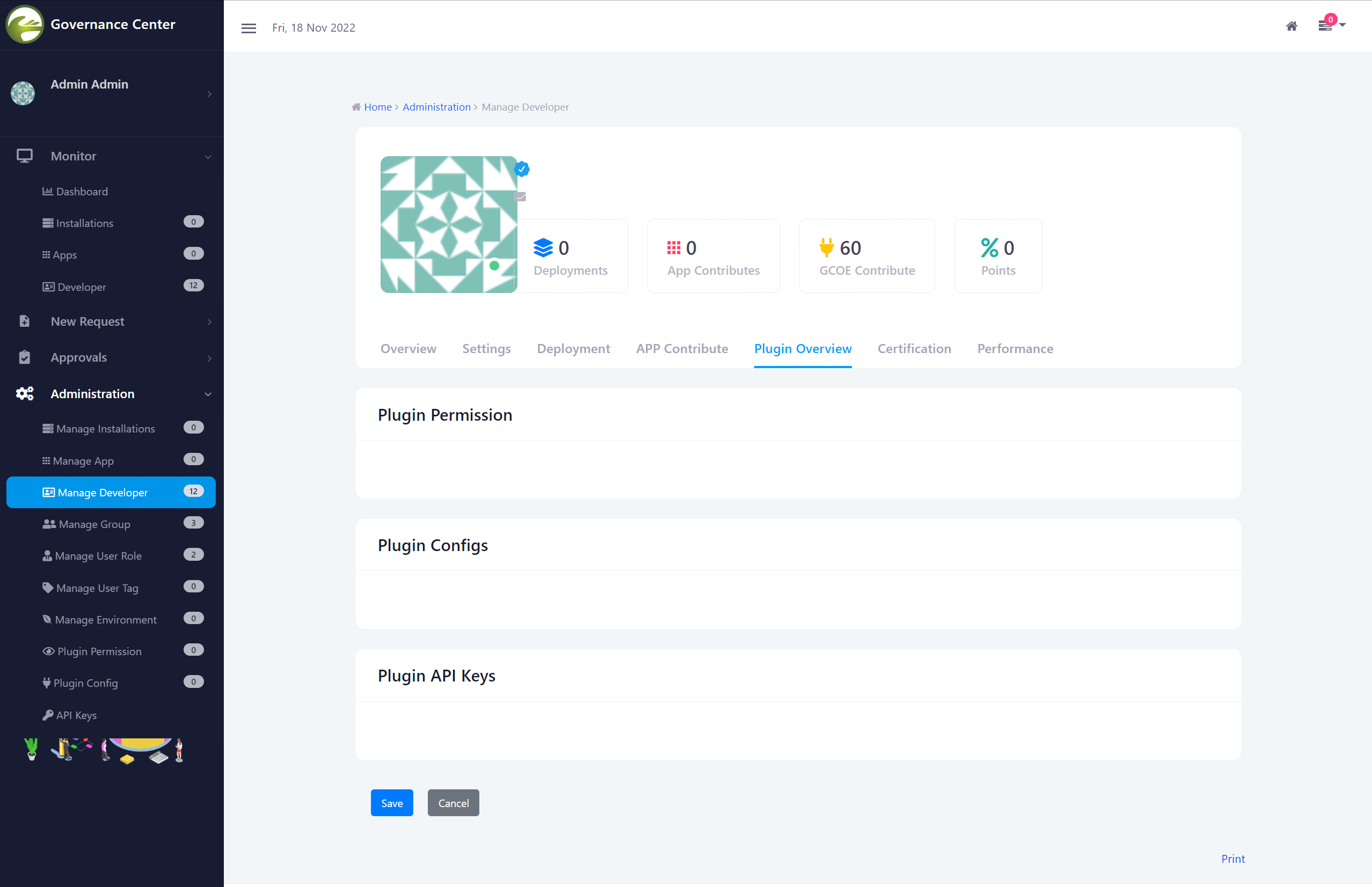This screenshot has height=887, width=1372.
Task: Click the hamburger menu icon
Action: click(248, 28)
